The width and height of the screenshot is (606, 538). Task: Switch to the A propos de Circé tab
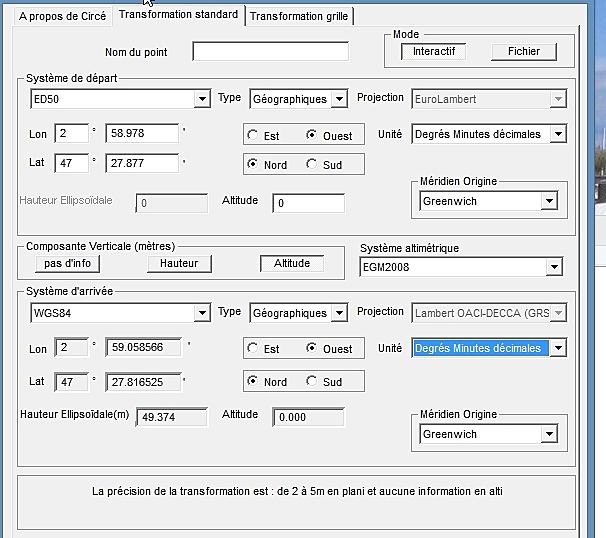(62, 16)
